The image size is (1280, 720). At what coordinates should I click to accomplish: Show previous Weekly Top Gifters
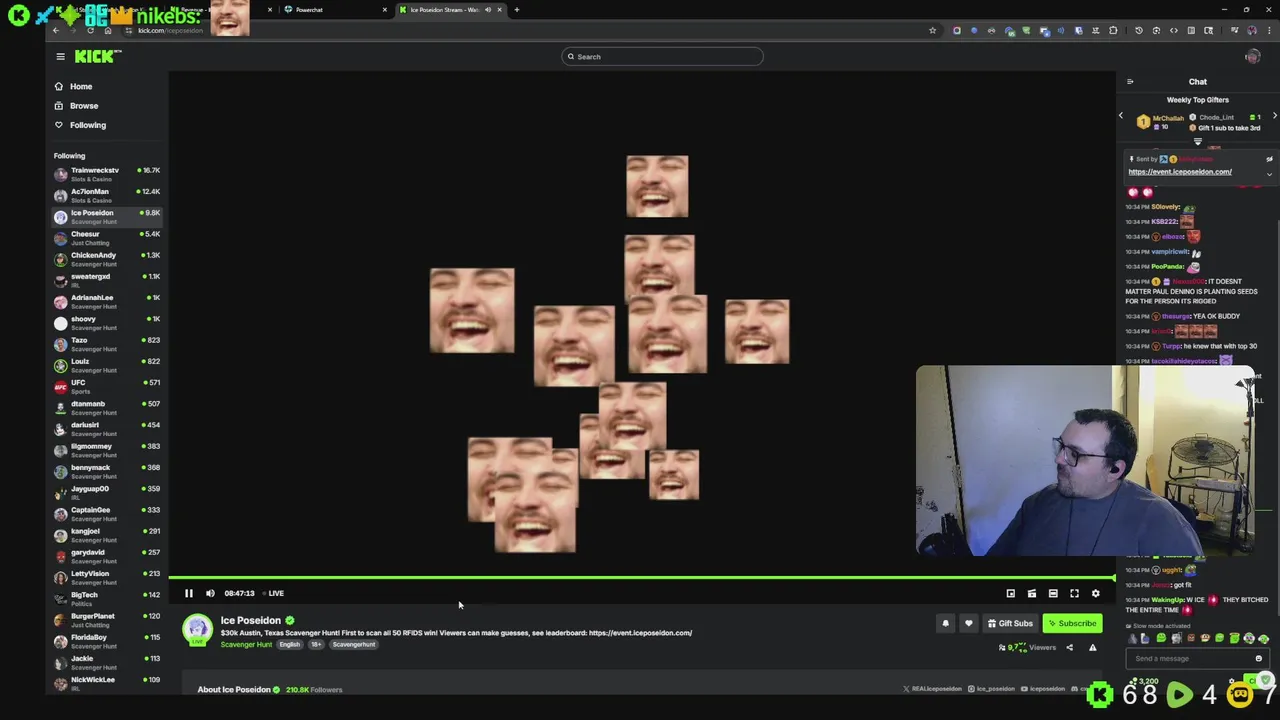(1121, 117)
